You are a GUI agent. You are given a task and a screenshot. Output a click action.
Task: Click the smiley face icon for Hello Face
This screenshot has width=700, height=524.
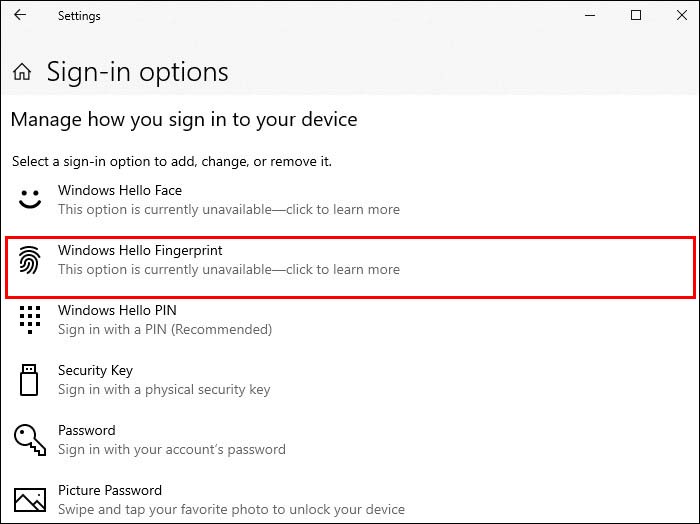(x=30, y=199)
